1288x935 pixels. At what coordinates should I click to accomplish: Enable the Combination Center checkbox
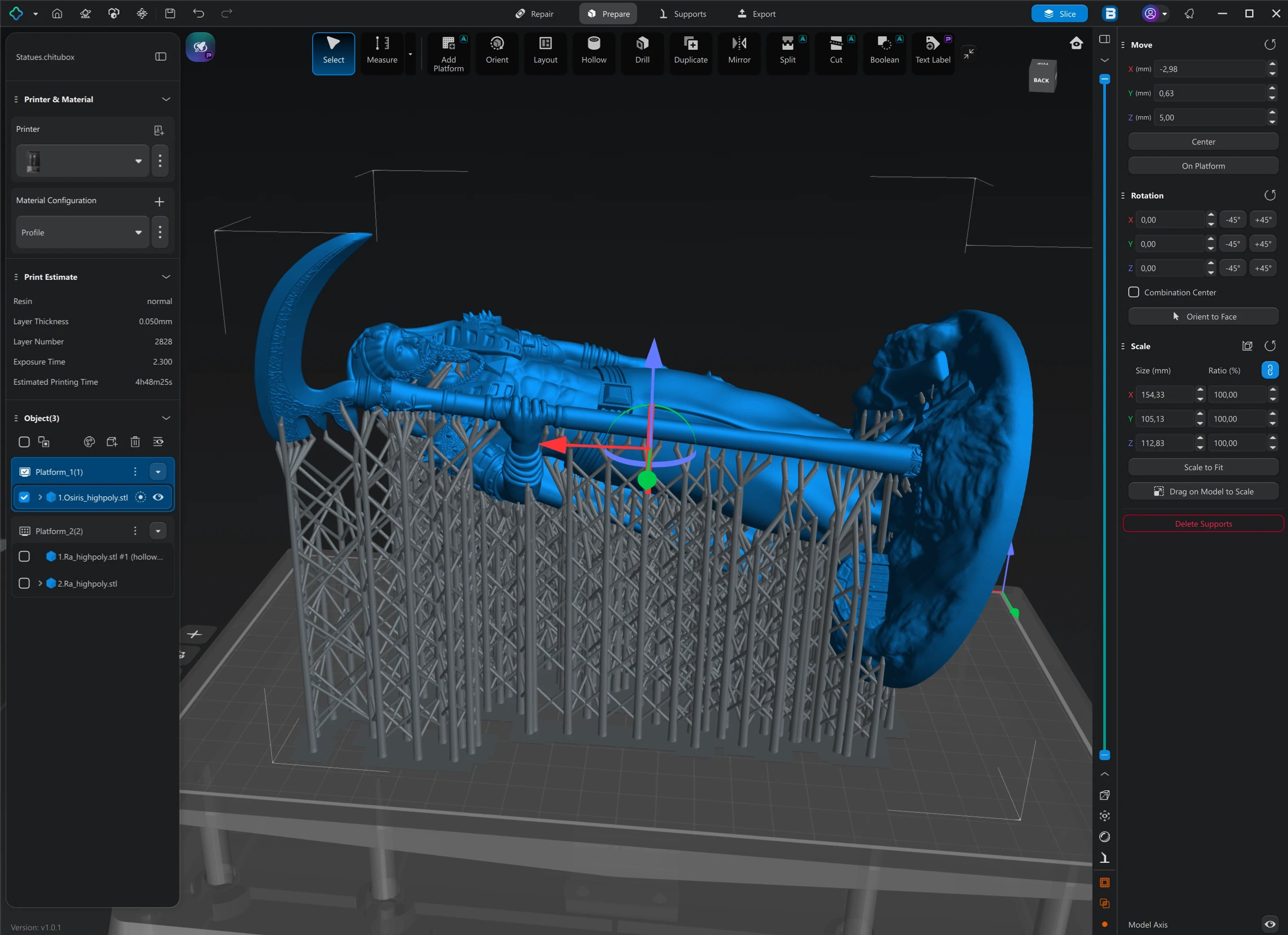point(1134,292)
